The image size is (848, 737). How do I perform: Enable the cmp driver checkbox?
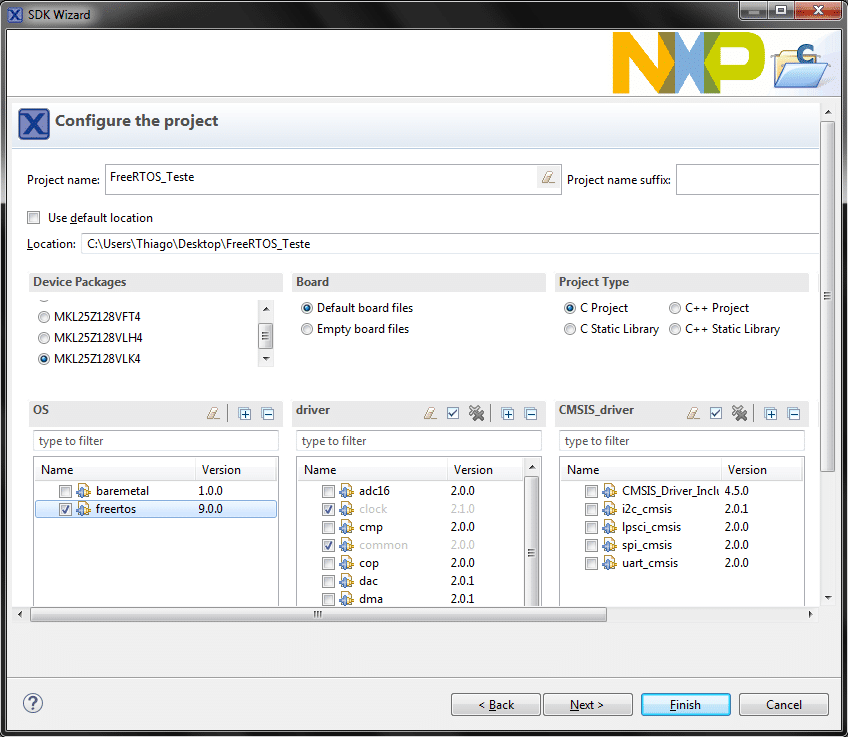click(x=328, y=527)
